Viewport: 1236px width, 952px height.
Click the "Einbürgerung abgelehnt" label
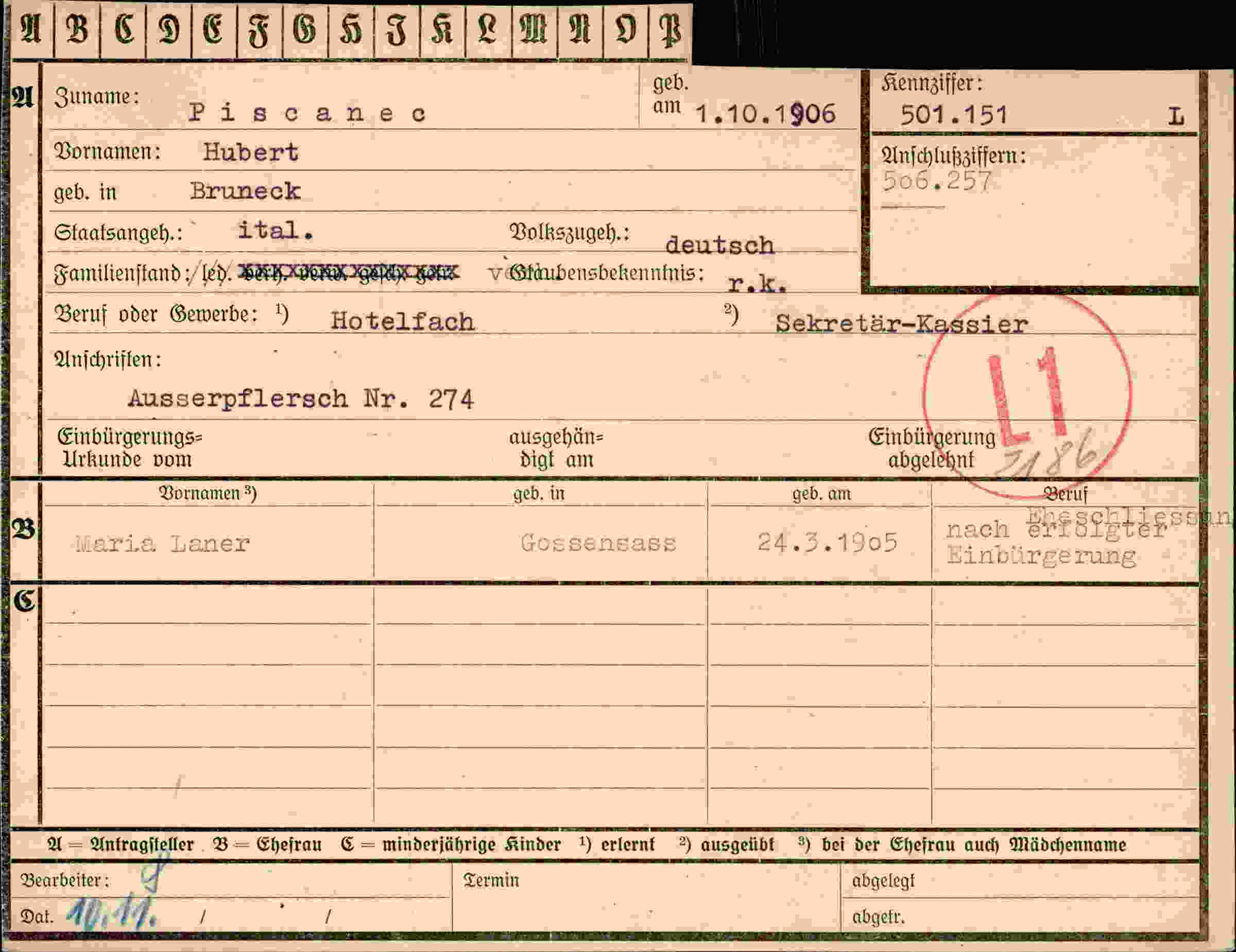pyautogui.click(x=932, y=448)
